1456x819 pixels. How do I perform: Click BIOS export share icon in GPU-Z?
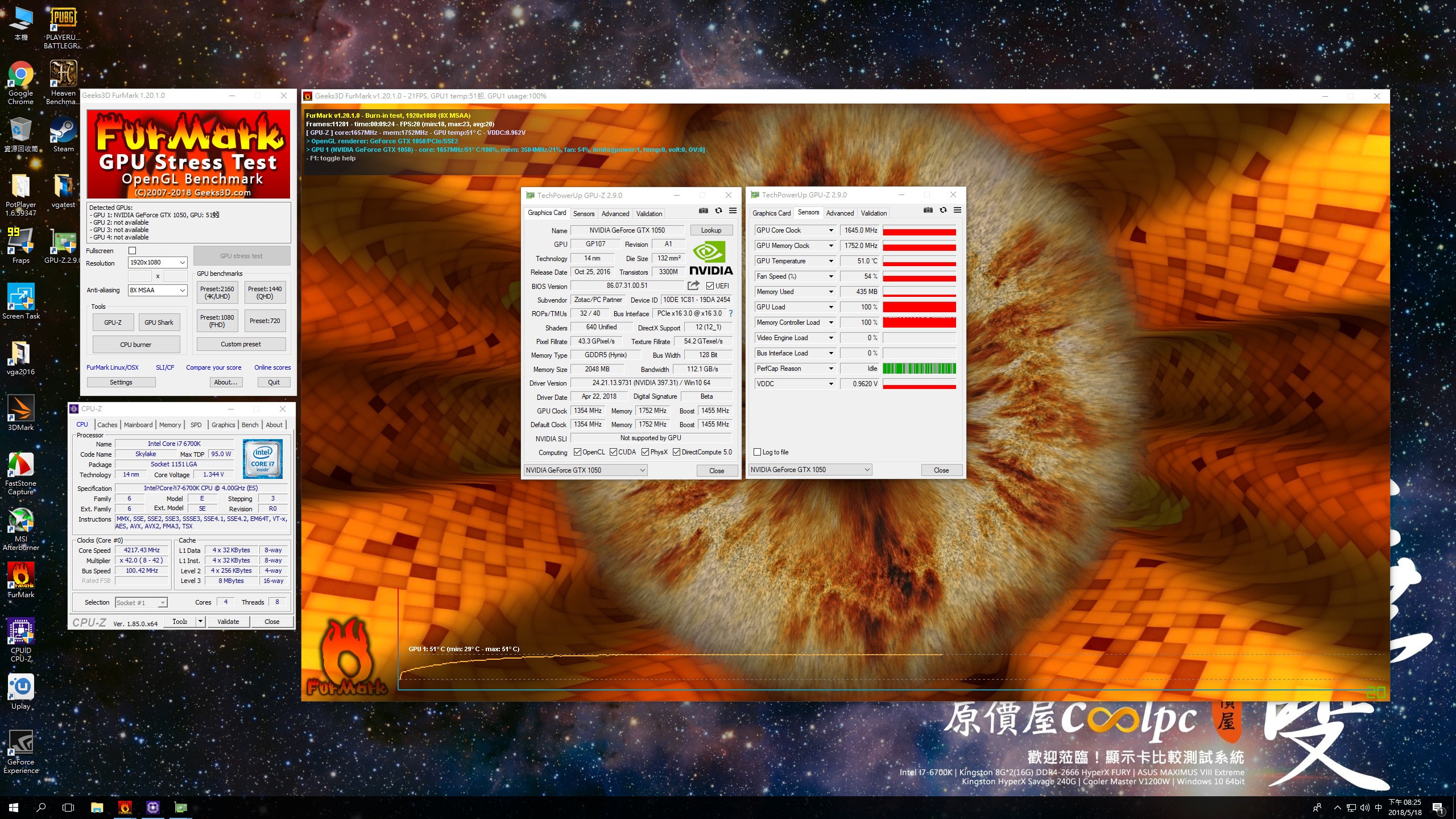(x=693, y=286)
